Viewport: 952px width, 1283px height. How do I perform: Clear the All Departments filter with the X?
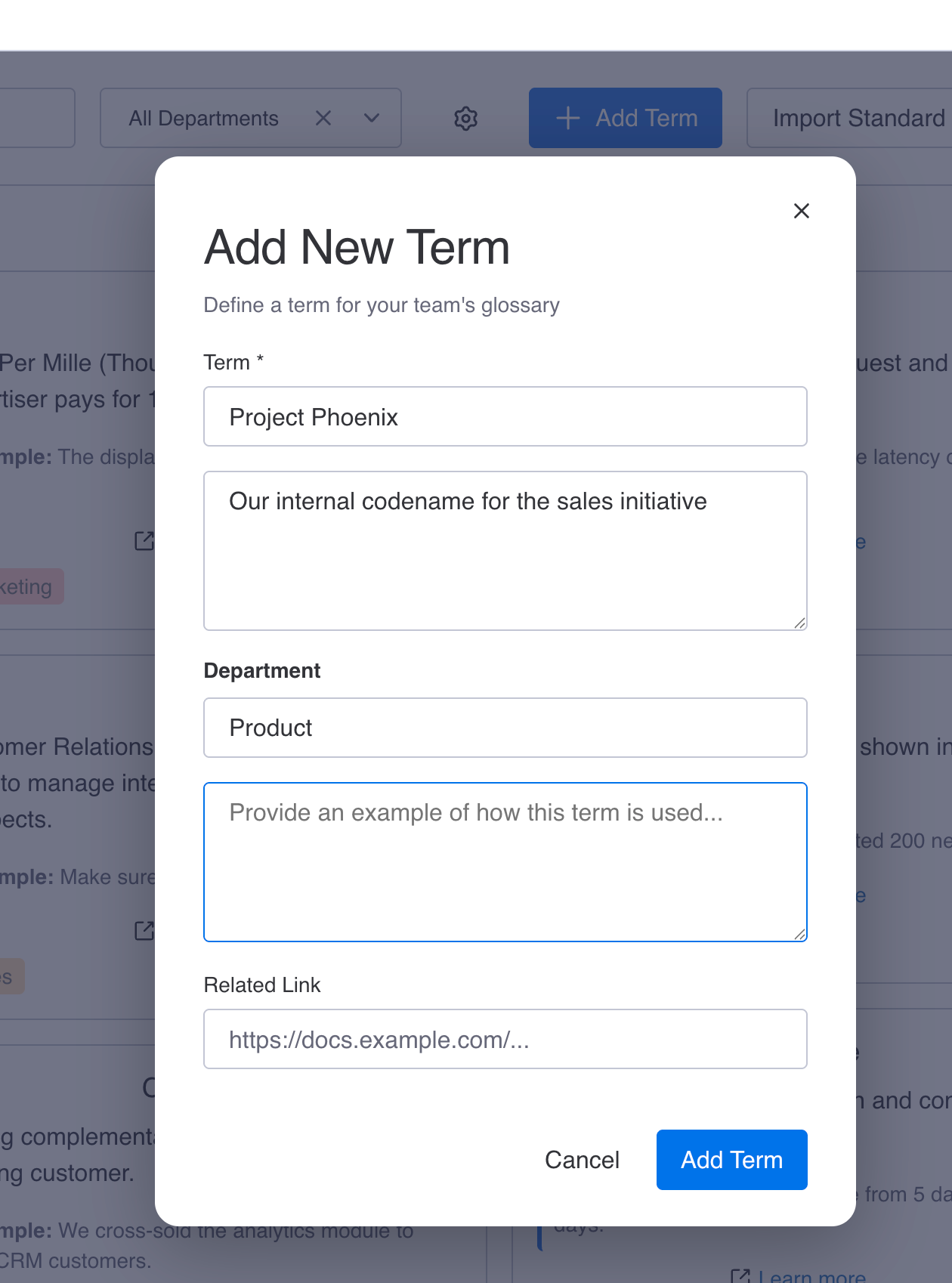323,118
